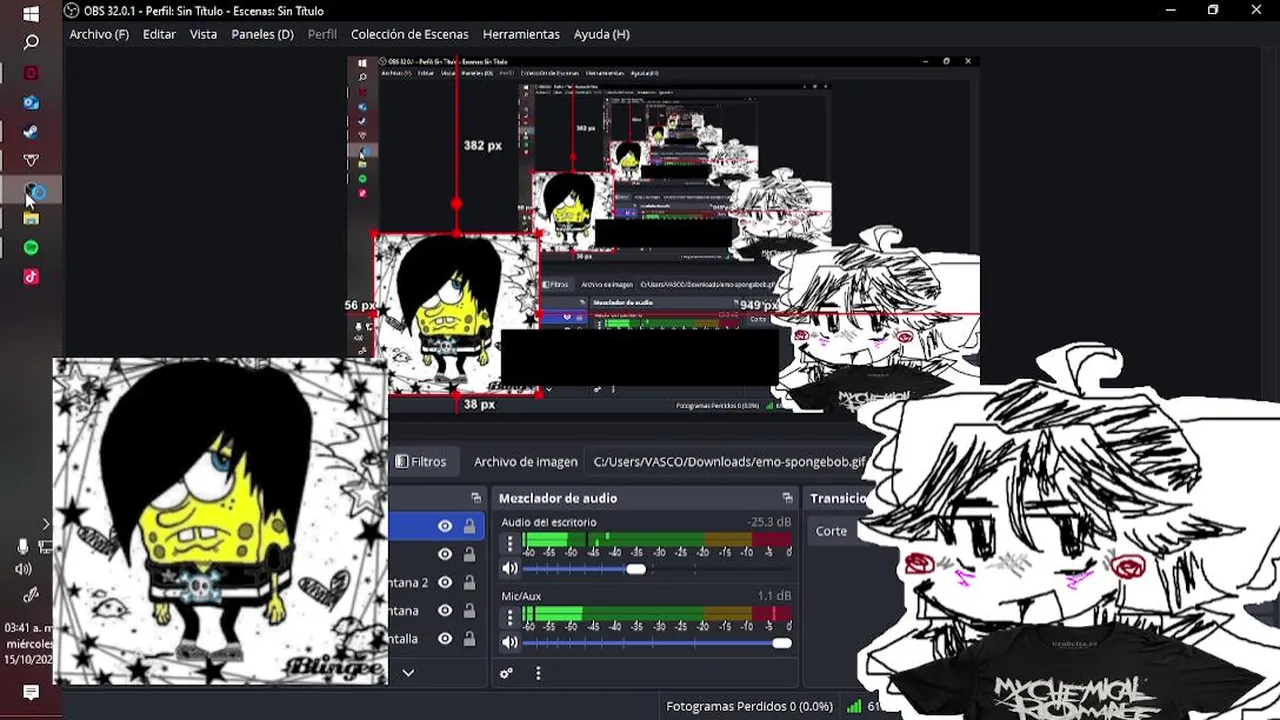Open the Archivo (F) menu
This screenshot has width=1280, height=720.
tap(99, 34)
